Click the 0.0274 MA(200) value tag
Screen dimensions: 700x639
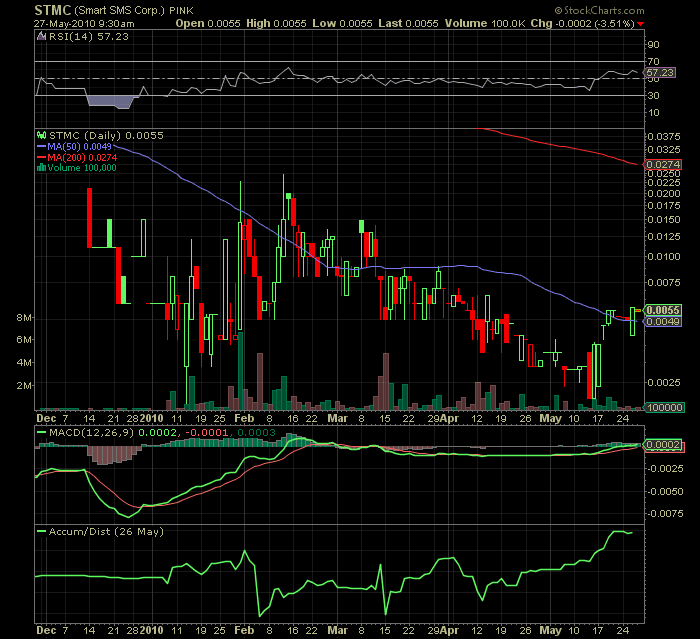coord(664,164)
